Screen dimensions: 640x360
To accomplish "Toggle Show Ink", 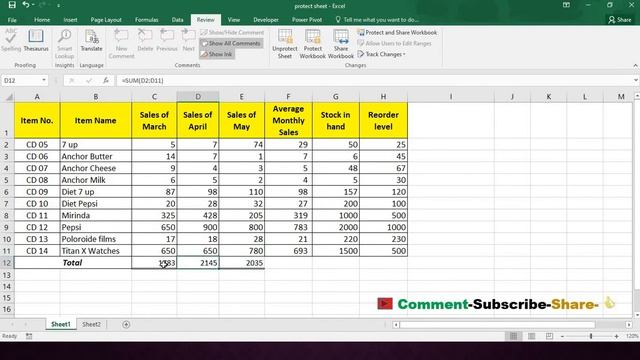I will click(x=217, y=54).
